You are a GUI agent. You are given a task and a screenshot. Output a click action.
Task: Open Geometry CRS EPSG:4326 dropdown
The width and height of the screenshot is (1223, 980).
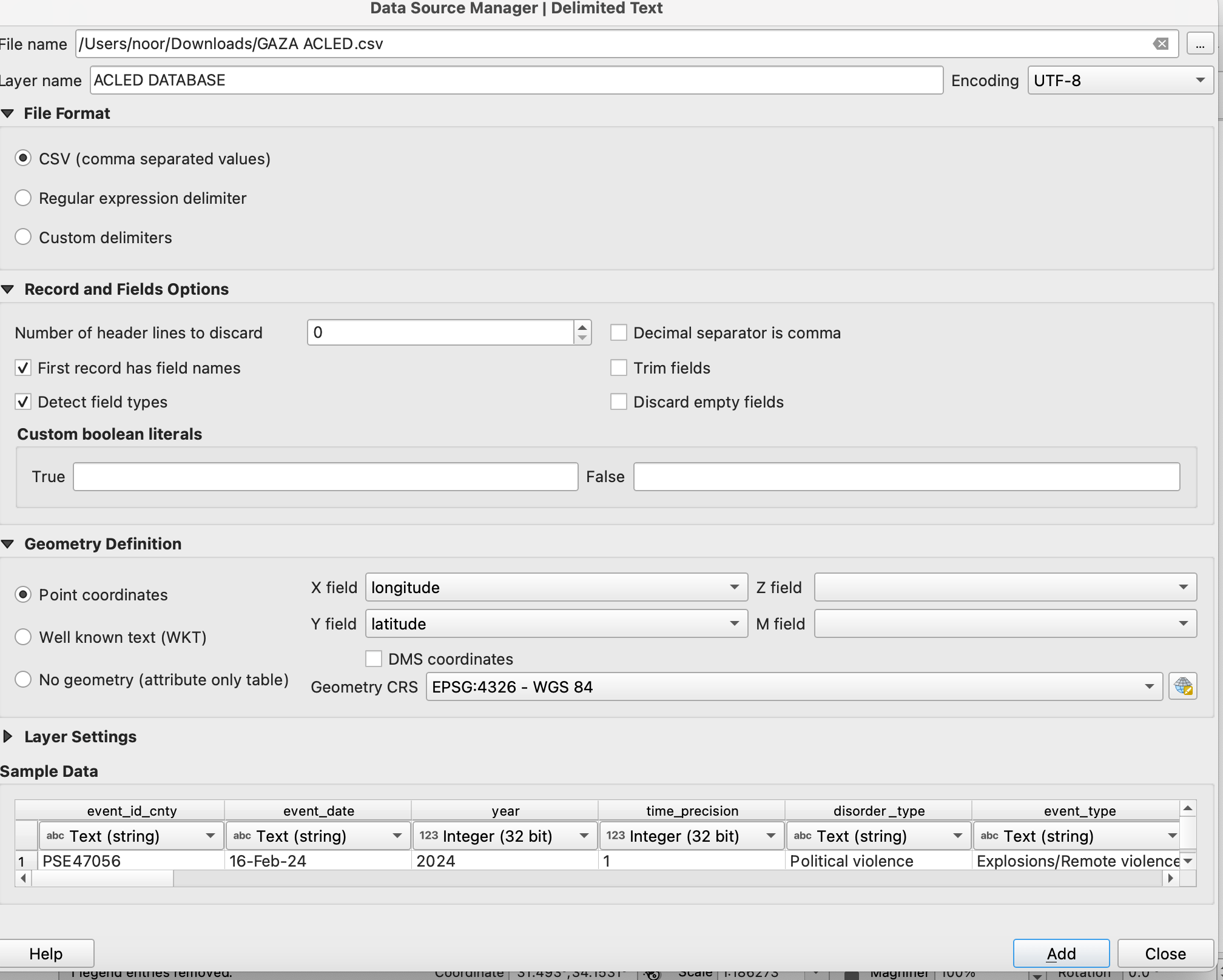[x=793, y=686]
